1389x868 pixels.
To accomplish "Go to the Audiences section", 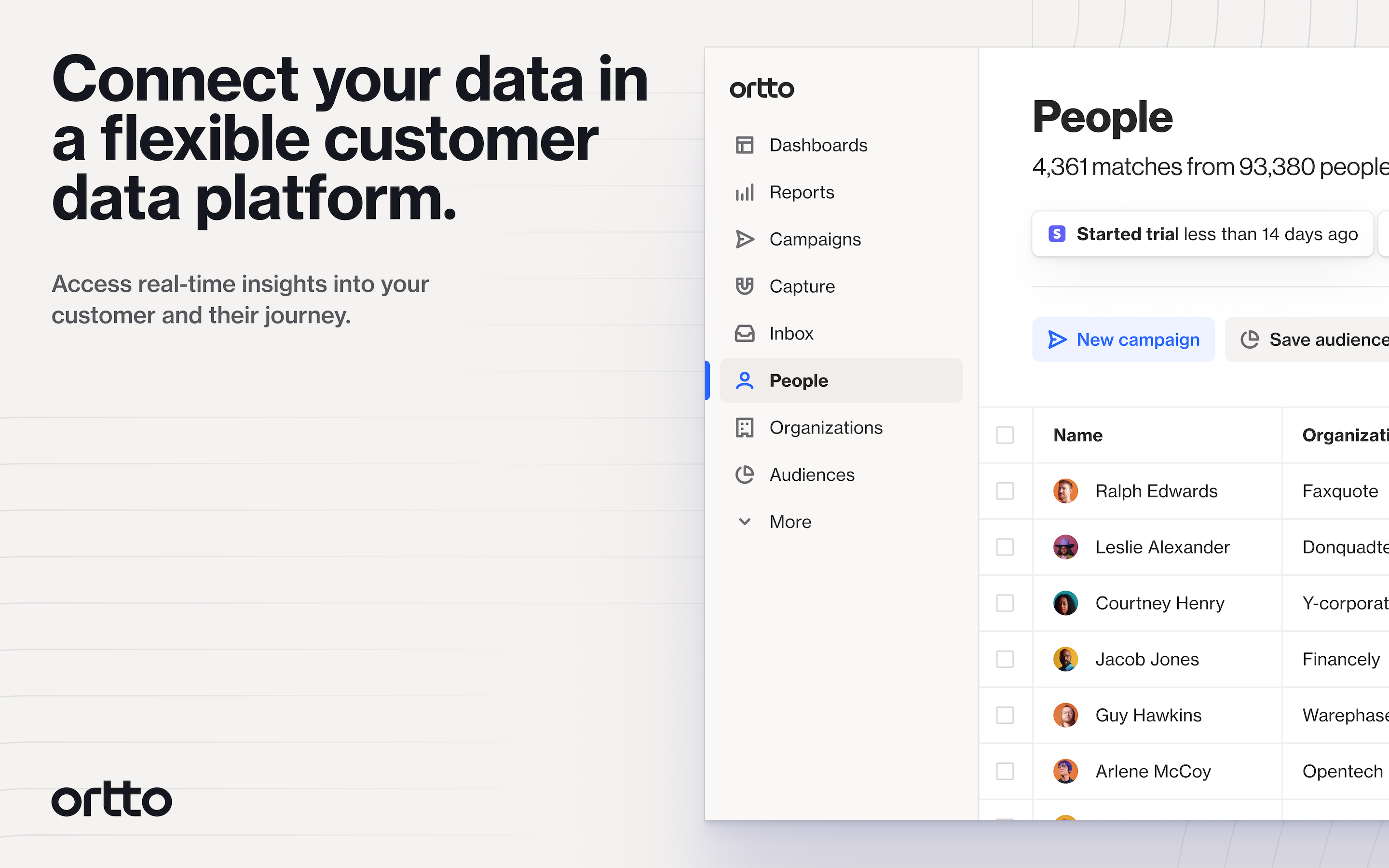I will point(812,475).
